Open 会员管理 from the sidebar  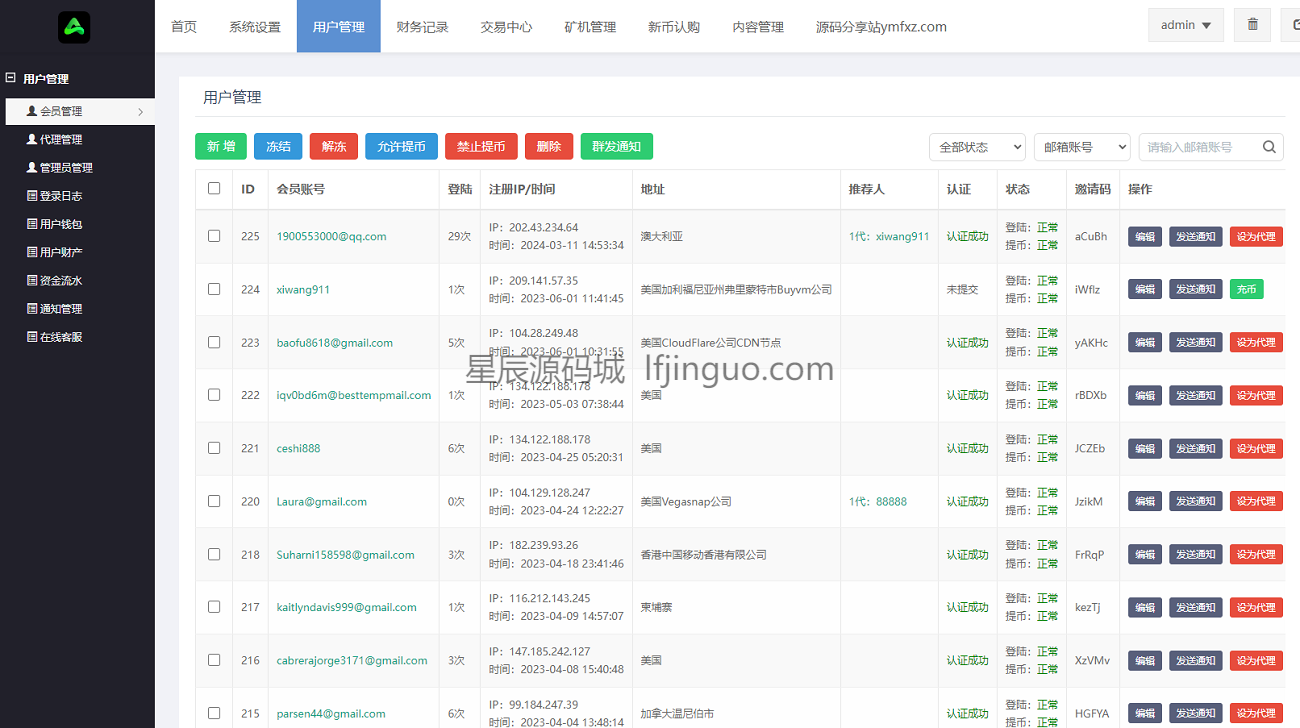pyautogui.click(x=61, y=111)
